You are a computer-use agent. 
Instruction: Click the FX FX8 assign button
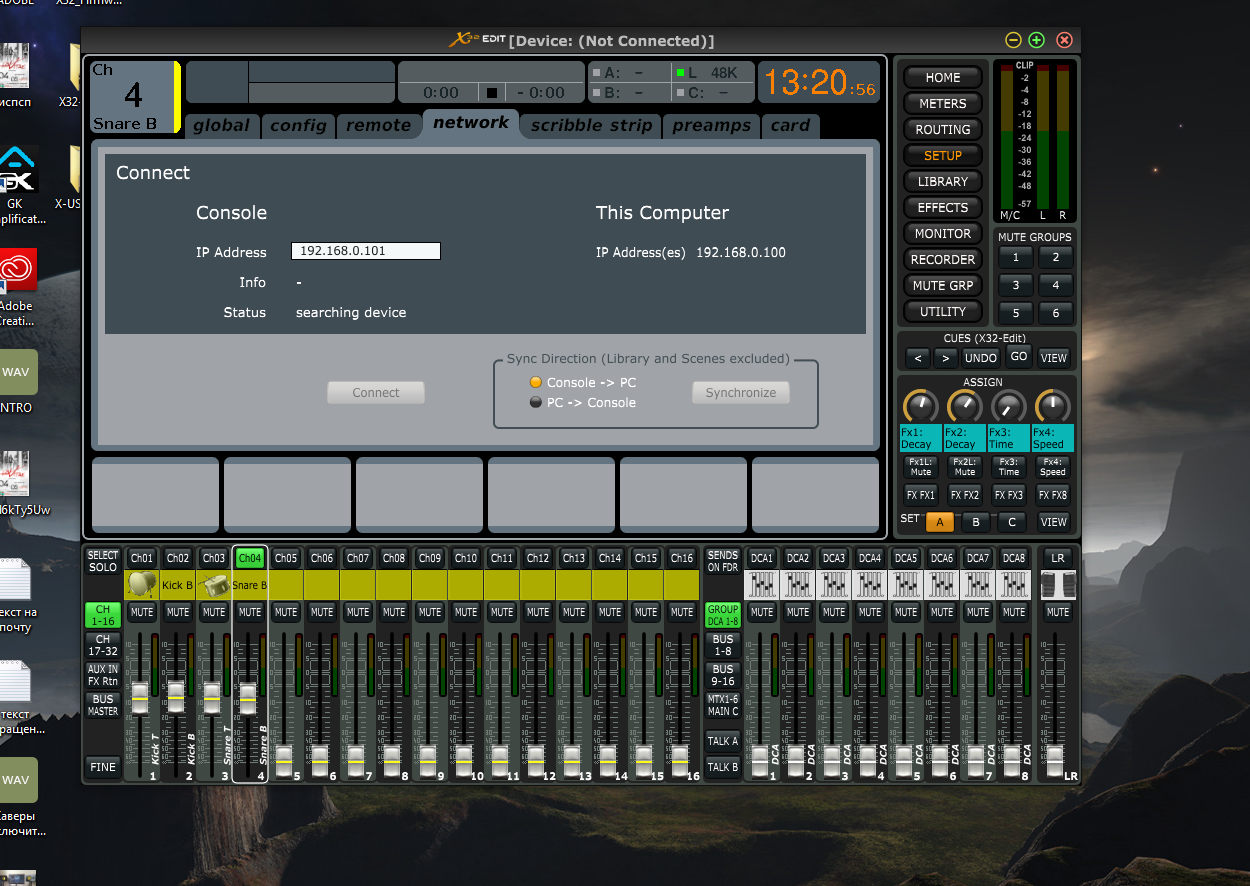(x=1052, y=495)
